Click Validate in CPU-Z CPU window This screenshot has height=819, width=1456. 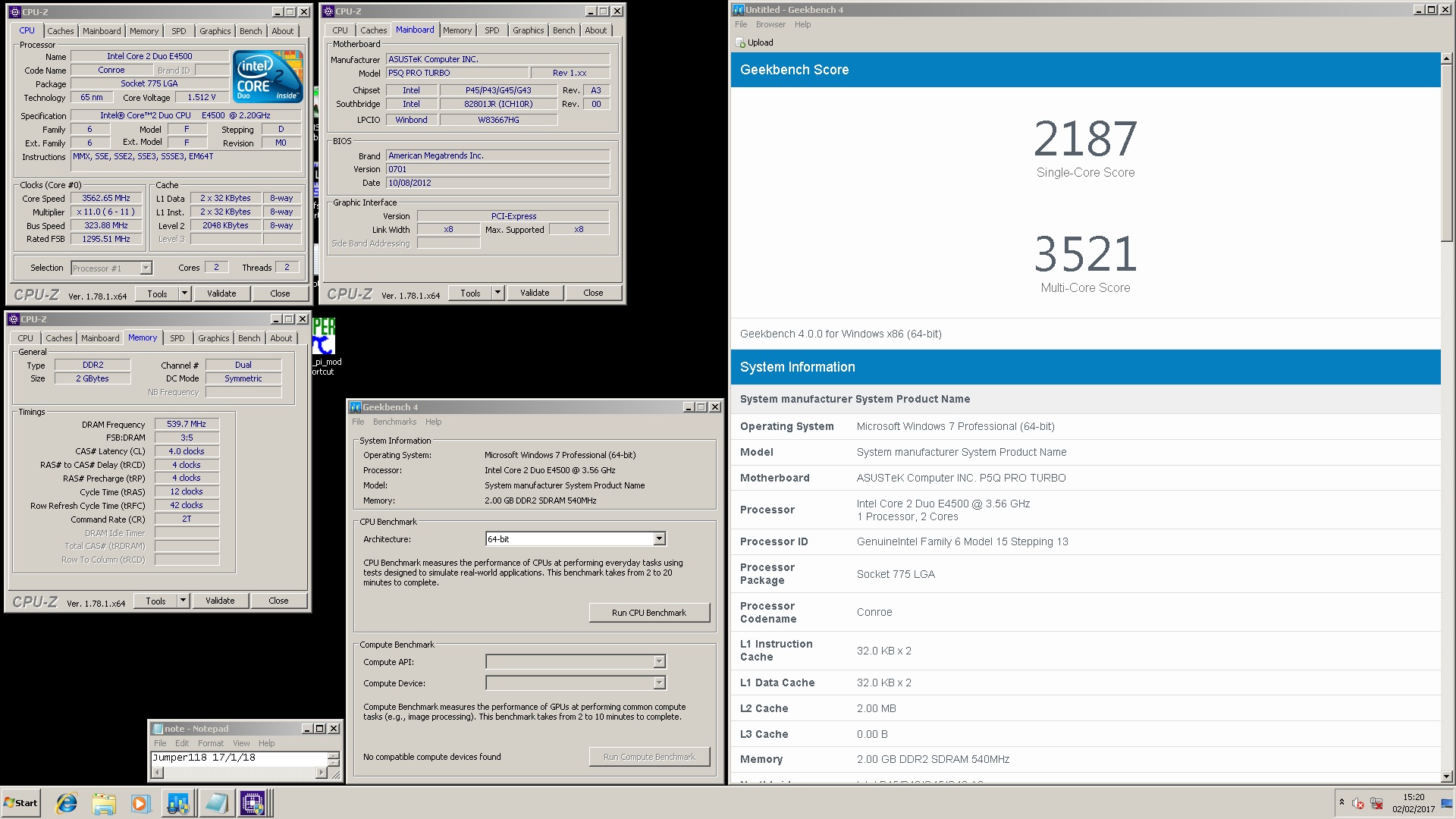[221, 293]
